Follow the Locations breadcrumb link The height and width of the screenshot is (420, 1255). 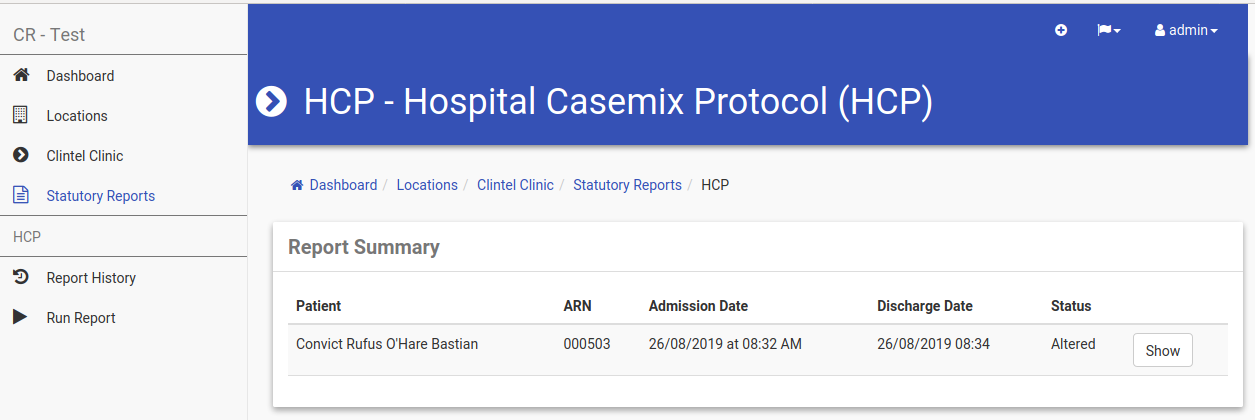(x=427, y=185)
